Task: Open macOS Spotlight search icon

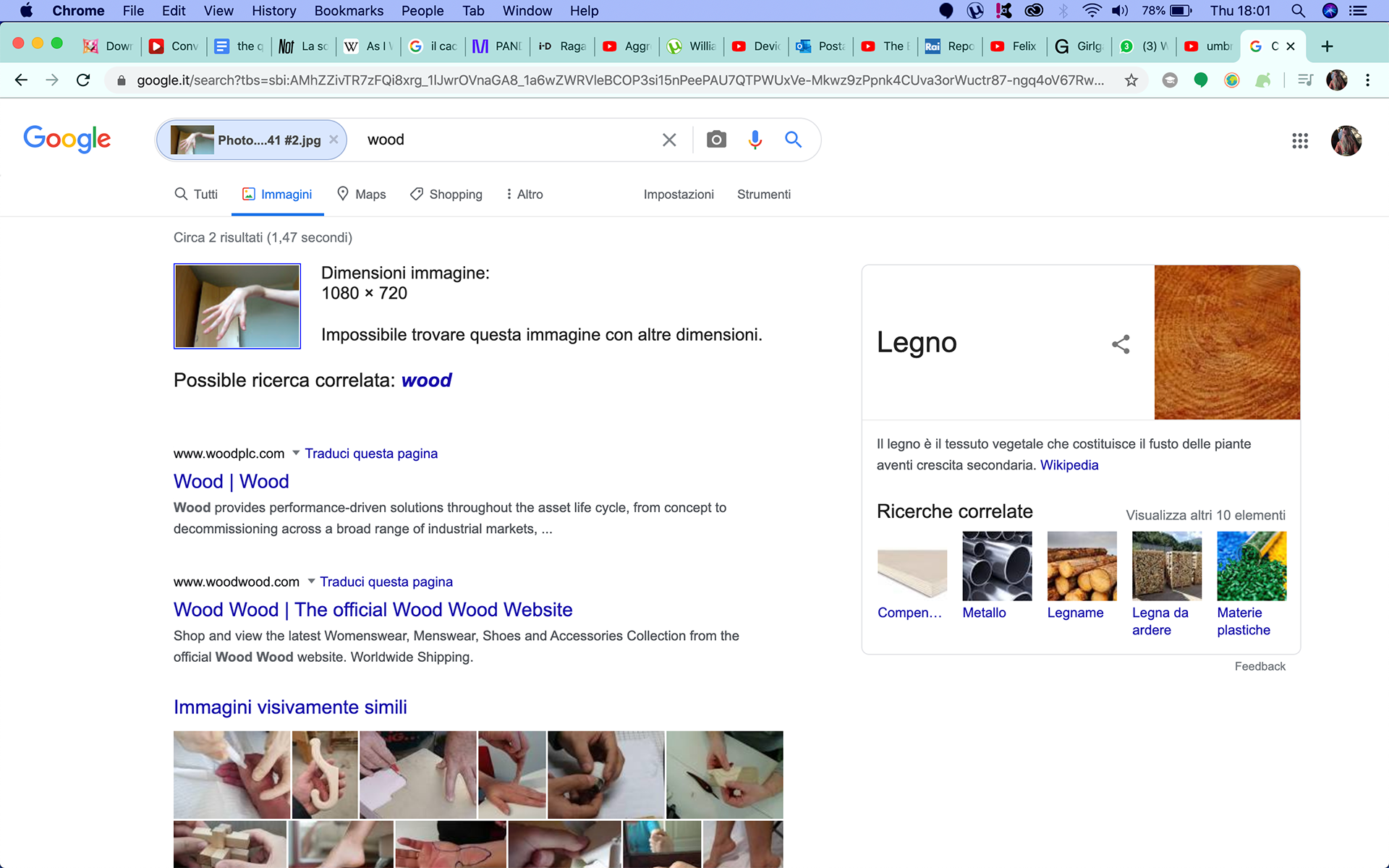Action: [1298, 11]
